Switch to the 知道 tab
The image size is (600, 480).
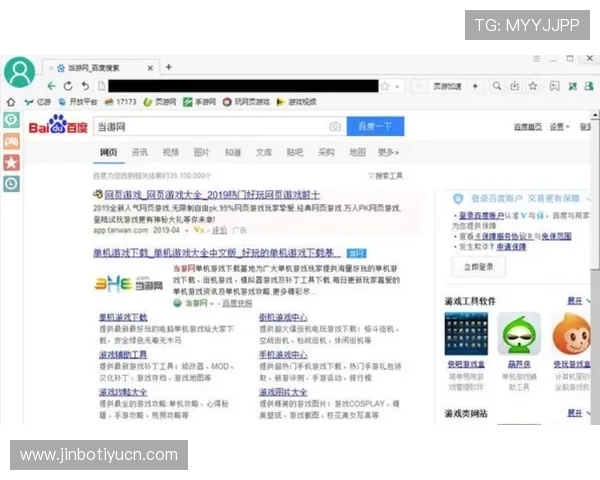click(233, 152)
